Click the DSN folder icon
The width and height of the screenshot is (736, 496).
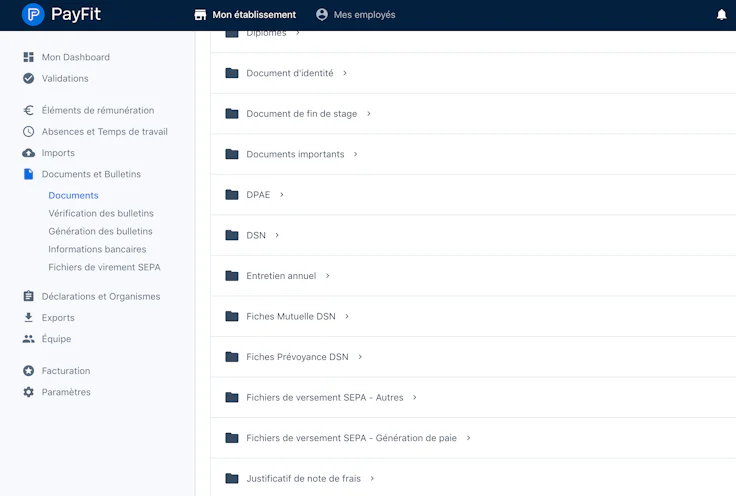click(x=232, y=235)
